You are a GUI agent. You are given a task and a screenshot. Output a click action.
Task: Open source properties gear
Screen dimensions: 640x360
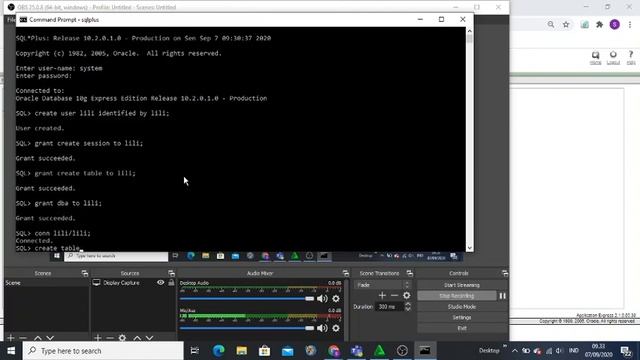122,338
